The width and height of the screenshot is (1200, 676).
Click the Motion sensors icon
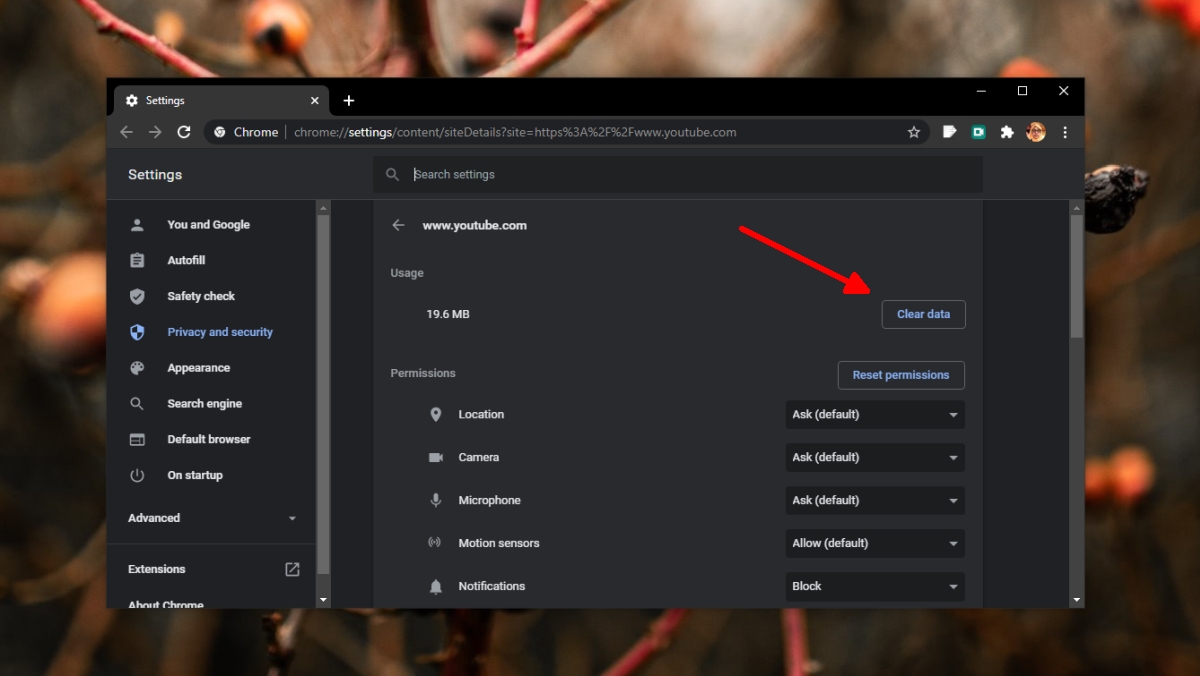tap(435, 543)
